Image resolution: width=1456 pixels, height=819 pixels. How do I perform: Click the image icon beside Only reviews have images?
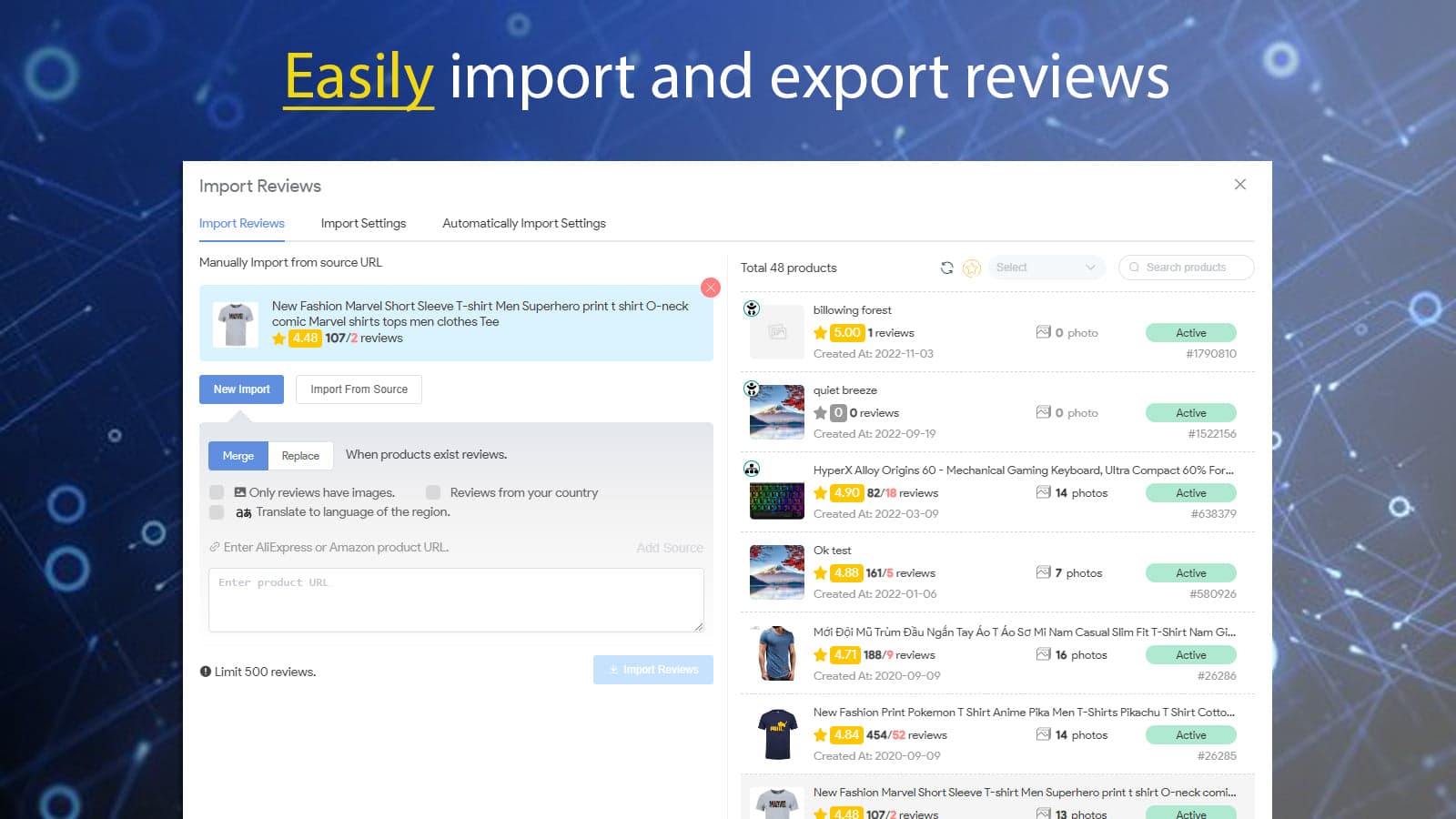pos(238,491)
